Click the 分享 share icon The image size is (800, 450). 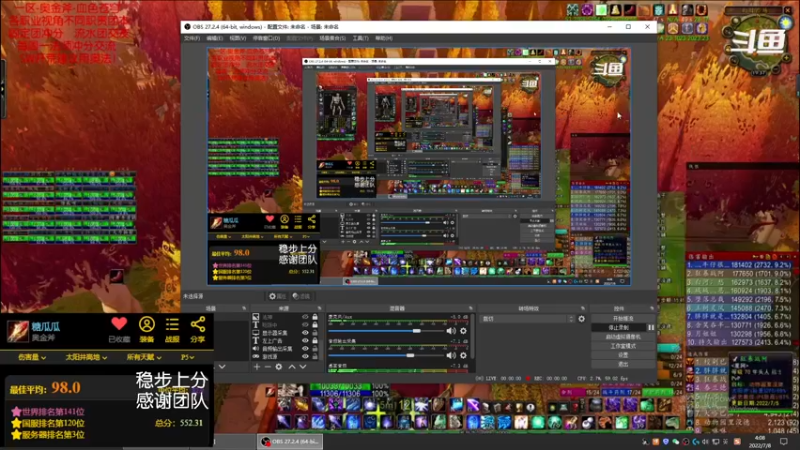pyautogui.click(x=197, y=324)
